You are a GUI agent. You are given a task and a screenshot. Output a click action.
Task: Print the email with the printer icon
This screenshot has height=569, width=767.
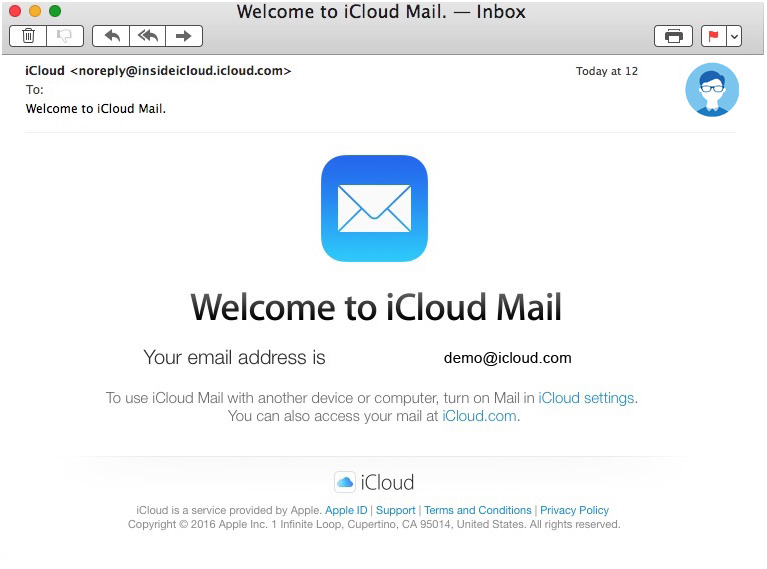point(674,36)
